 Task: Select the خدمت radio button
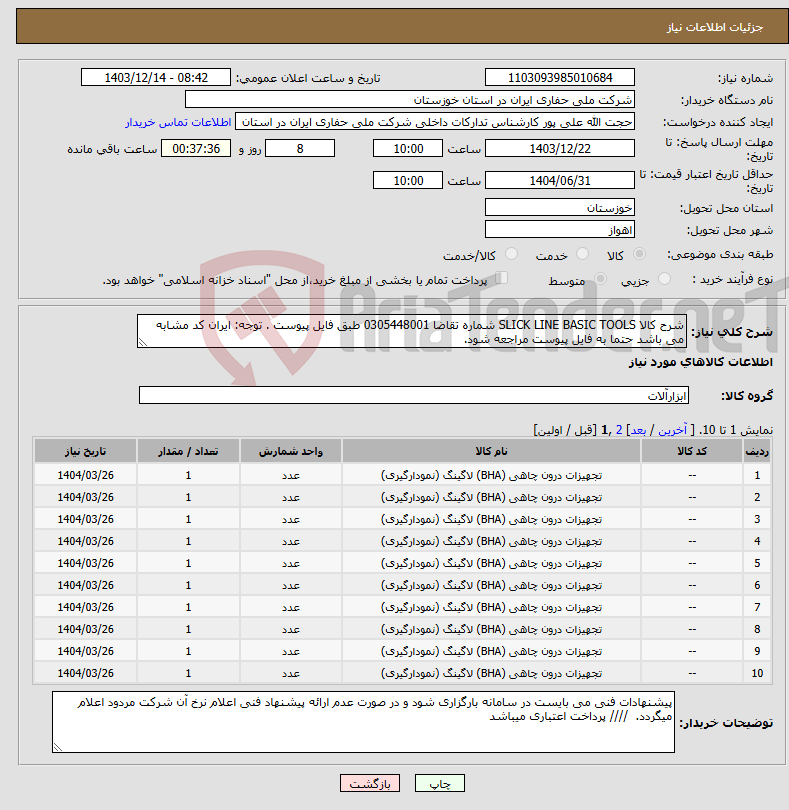click(x=582, y=254)
